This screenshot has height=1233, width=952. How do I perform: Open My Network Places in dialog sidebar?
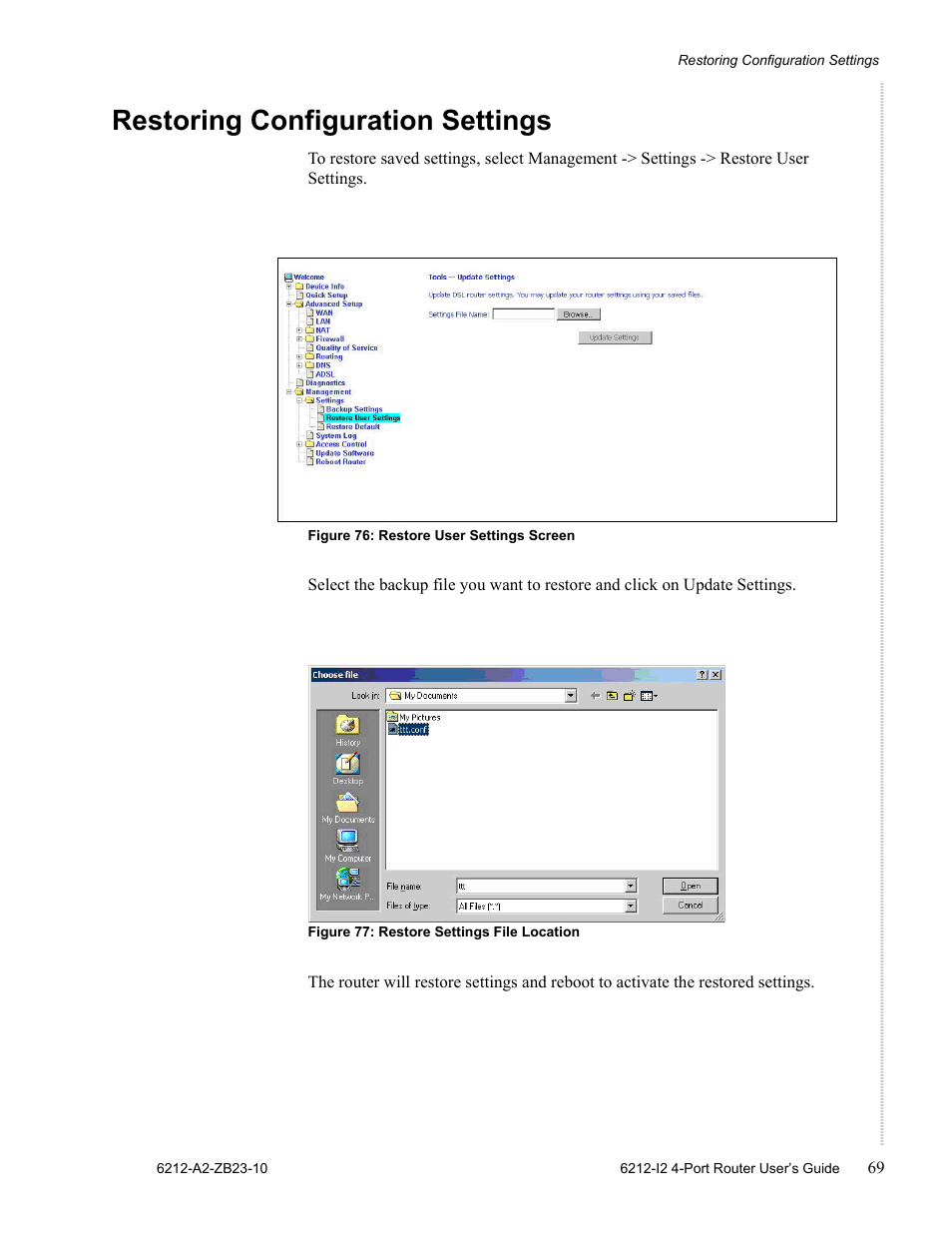[347, 885]
